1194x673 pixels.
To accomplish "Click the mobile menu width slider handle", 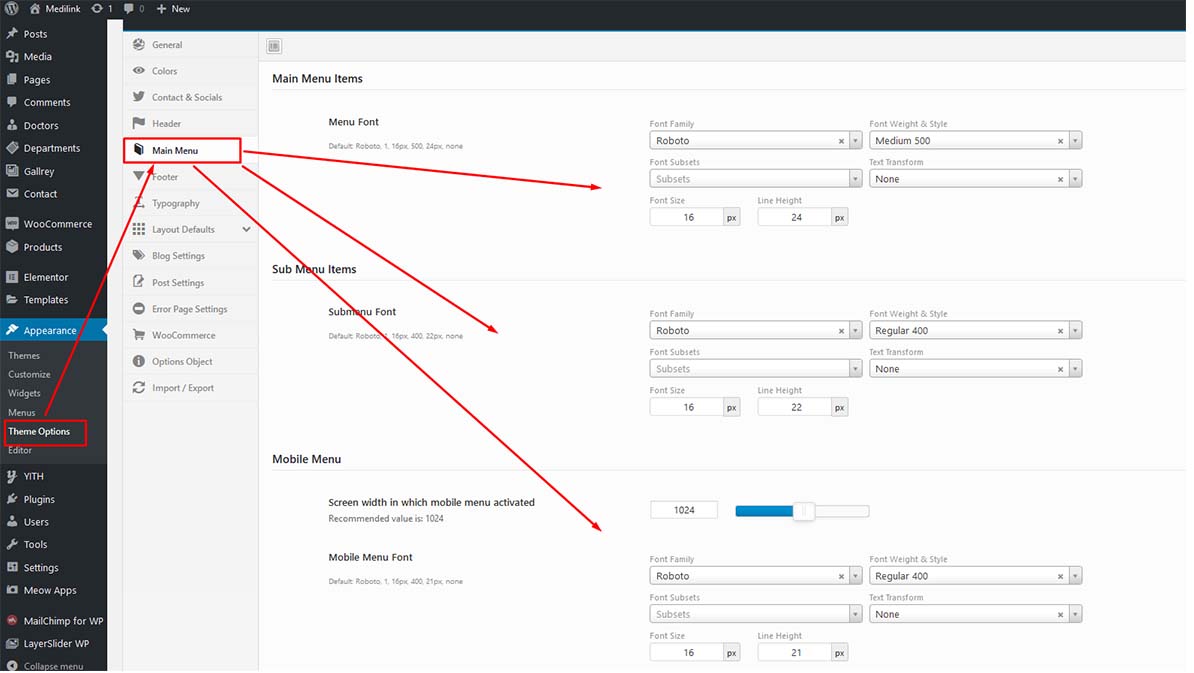I will [x=803, y=512].
